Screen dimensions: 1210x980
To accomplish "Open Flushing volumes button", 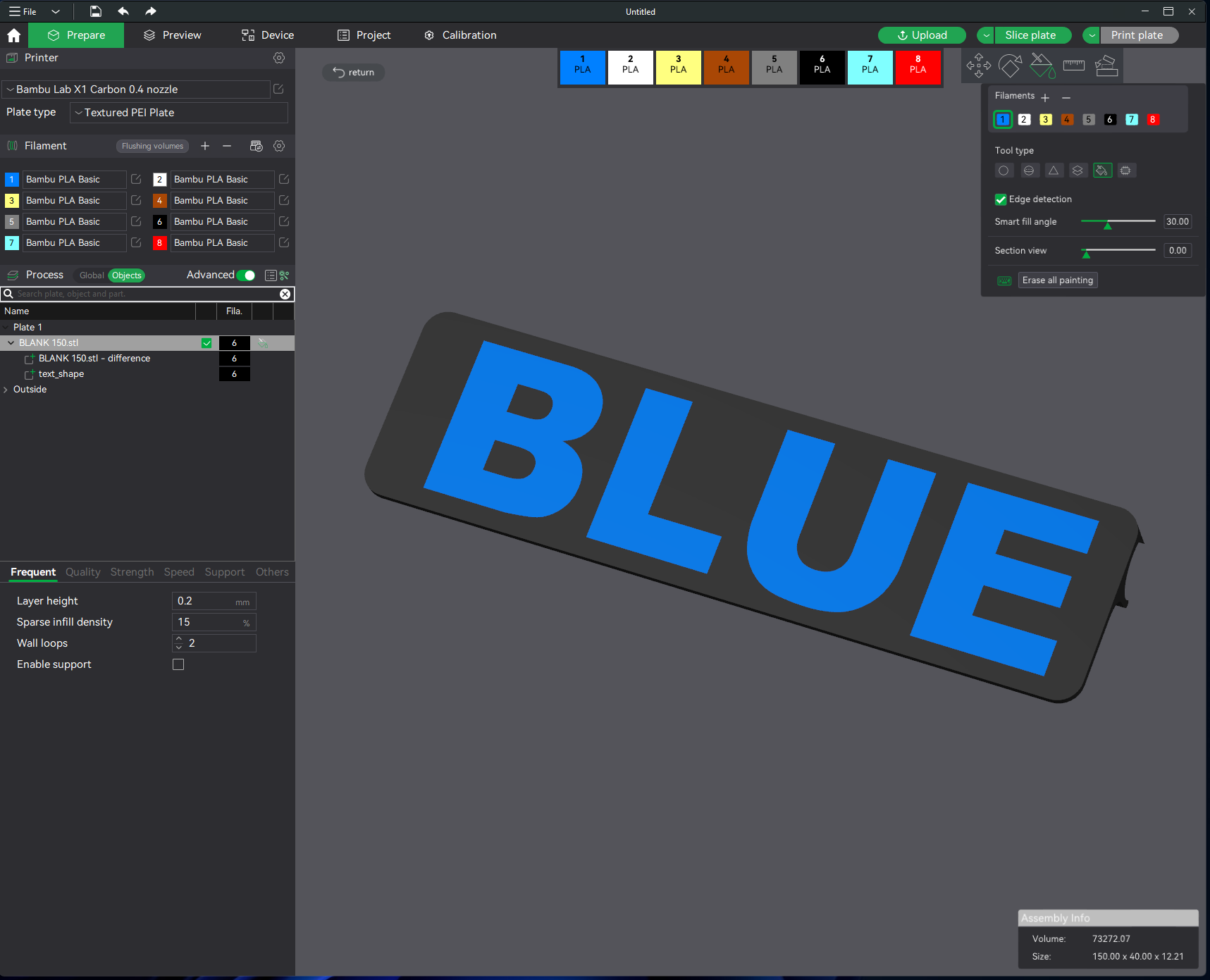I will pyautogui.click(x=152, y=146).
